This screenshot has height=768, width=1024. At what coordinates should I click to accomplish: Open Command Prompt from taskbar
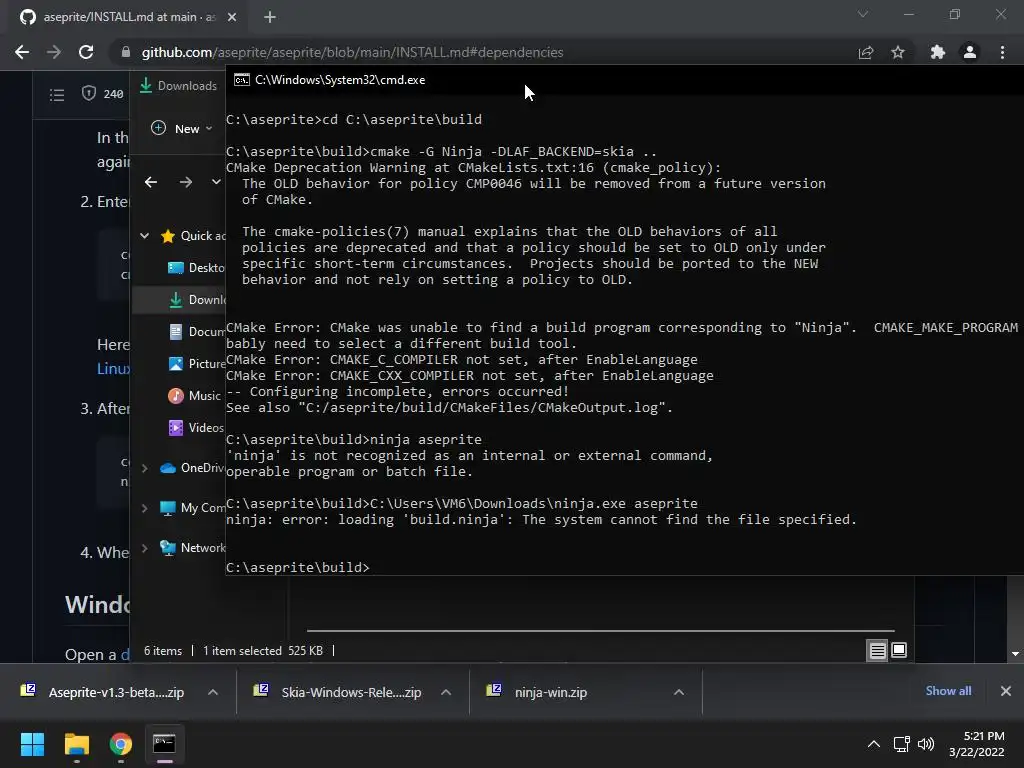[165, 744]
